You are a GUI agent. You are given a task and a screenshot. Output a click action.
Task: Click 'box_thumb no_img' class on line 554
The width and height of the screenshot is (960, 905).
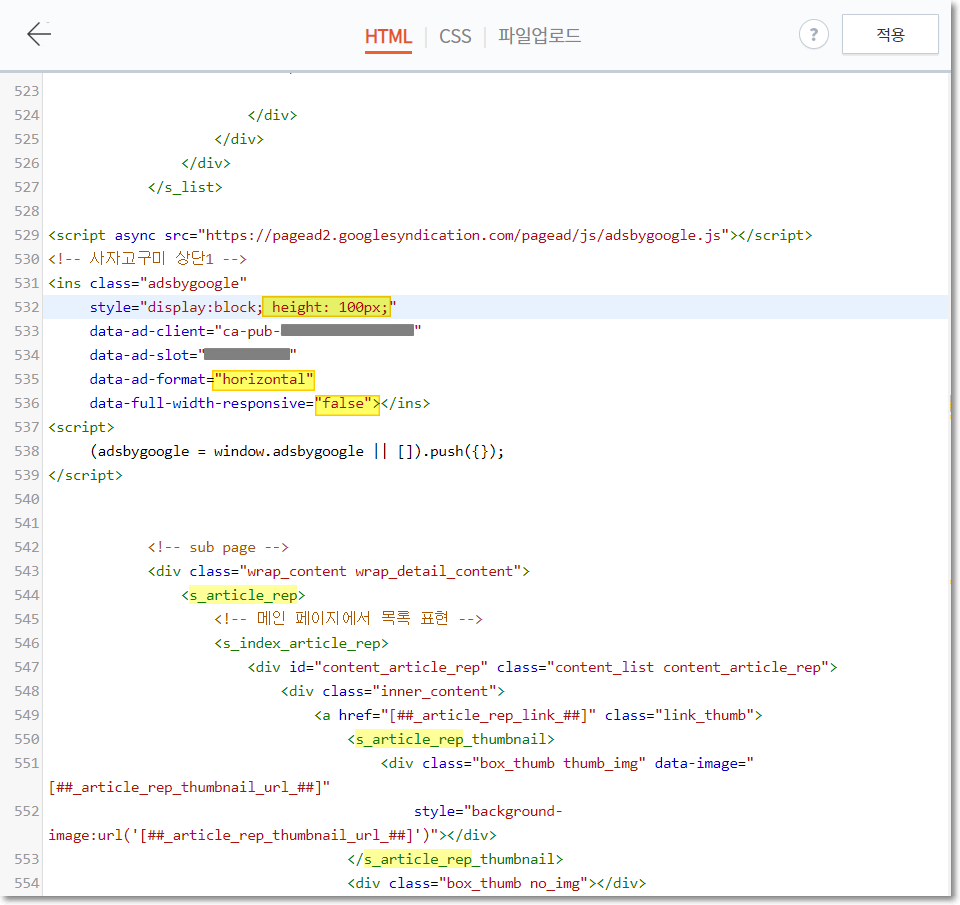click(513, 884)
